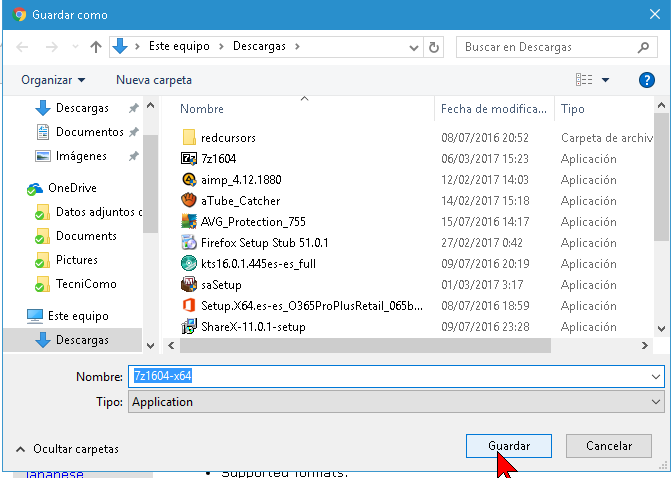
Task: Click the Chrome icon in title bar
Action: (19, 15)
